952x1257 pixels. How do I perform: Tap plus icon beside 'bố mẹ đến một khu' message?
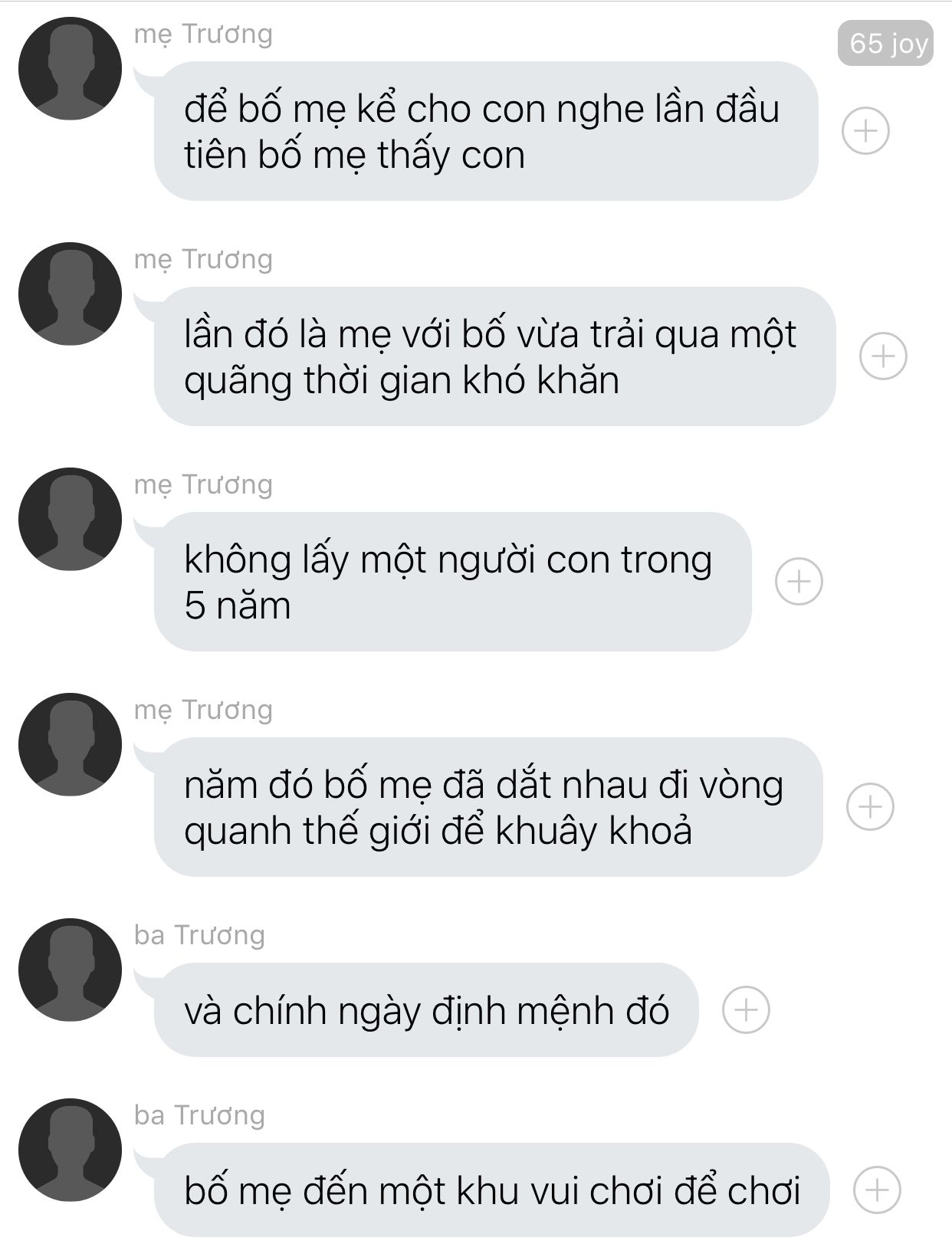(877, 1190)
